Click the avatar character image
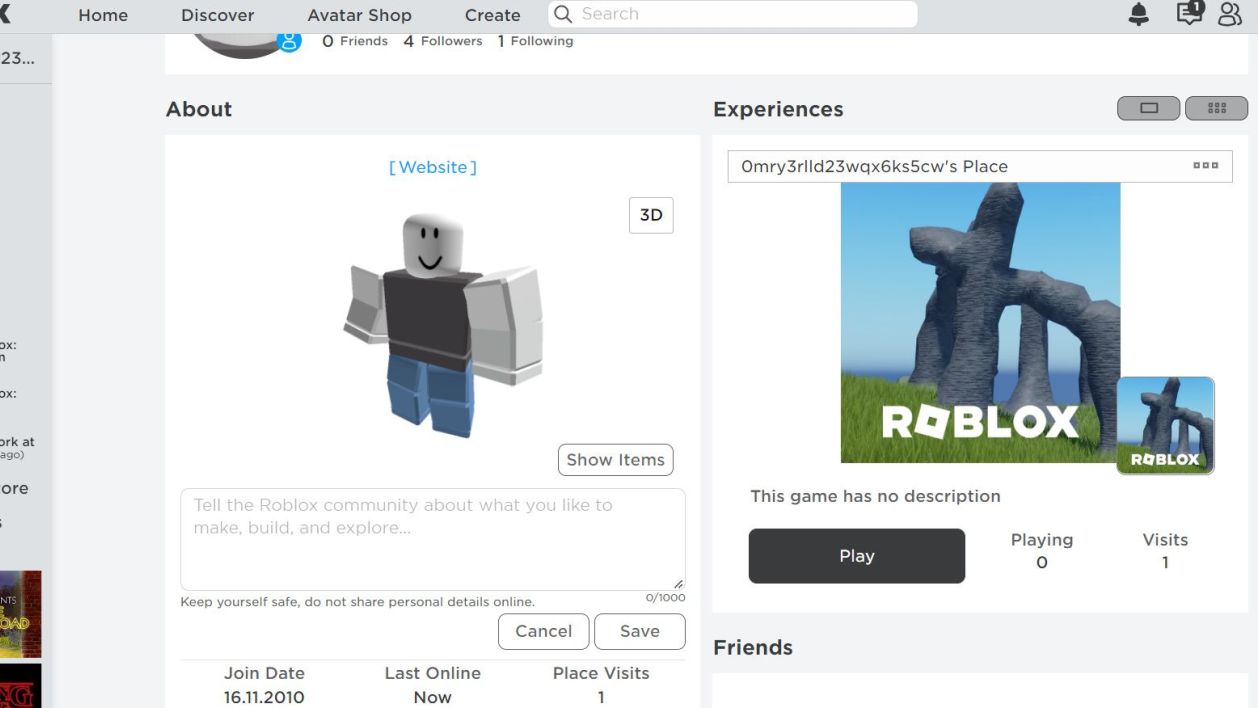The image size is (1258, 708). click(443, 324)
